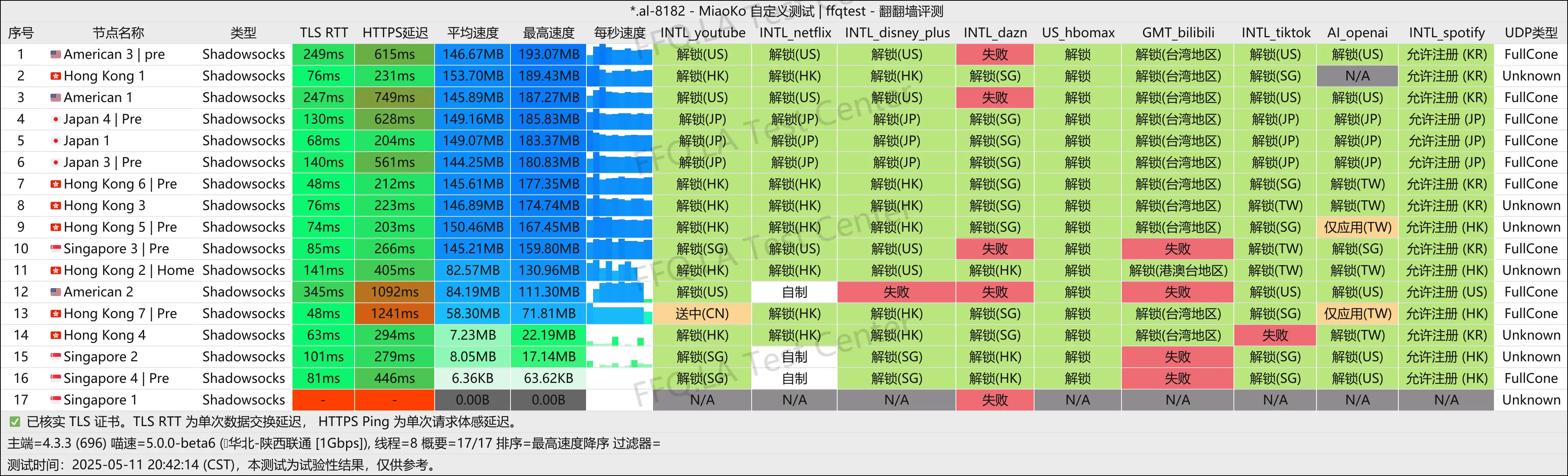Click the Hong Kong flag icon beside Hong Kong 1
Screen dimensions: 1568x476
[55, 76]
